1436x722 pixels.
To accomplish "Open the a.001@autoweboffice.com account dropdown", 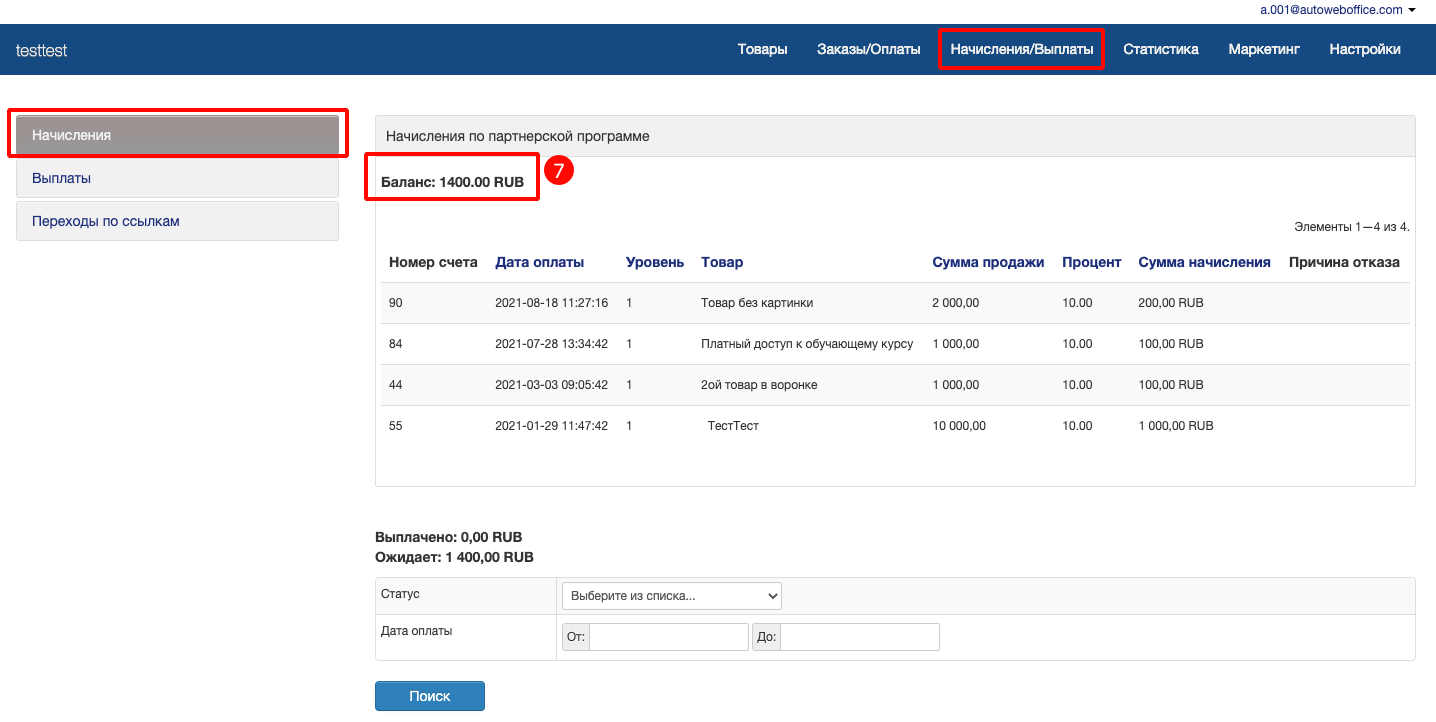I will click(1337, 10).
